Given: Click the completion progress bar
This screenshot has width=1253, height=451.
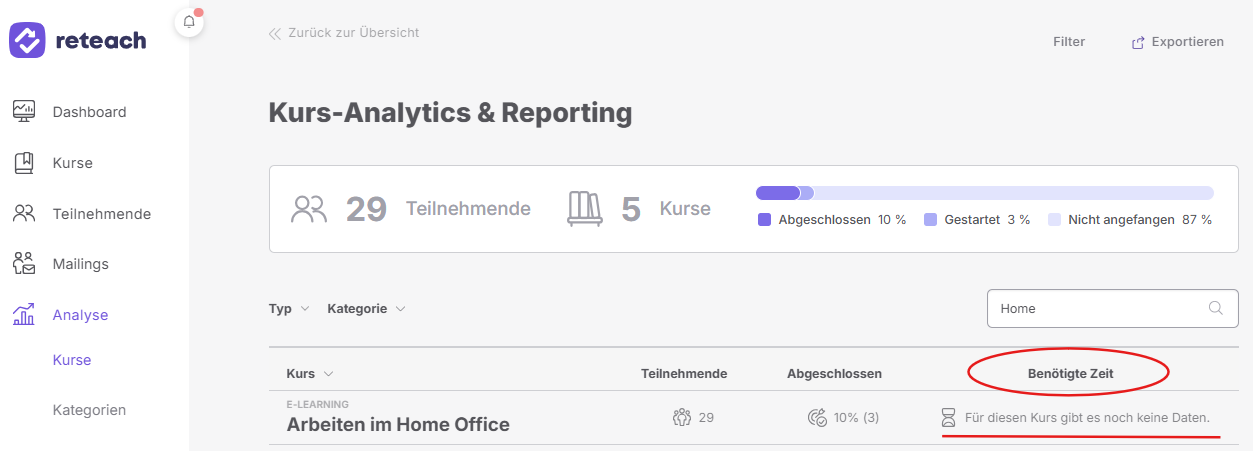Looking at the screenshot, I should click(x=985, y=193).
